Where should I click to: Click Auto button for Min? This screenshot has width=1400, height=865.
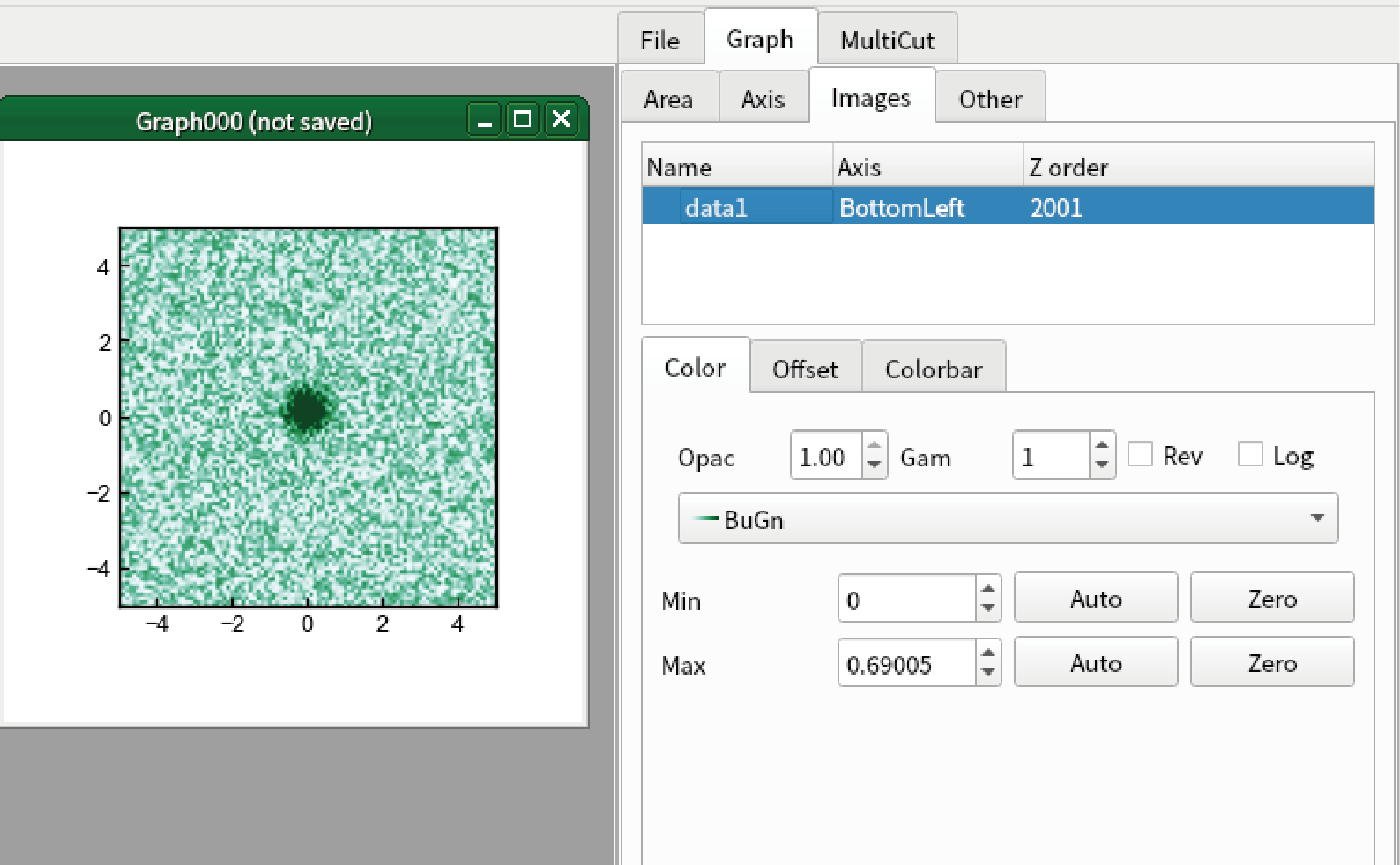click(x=1096, y=599)
